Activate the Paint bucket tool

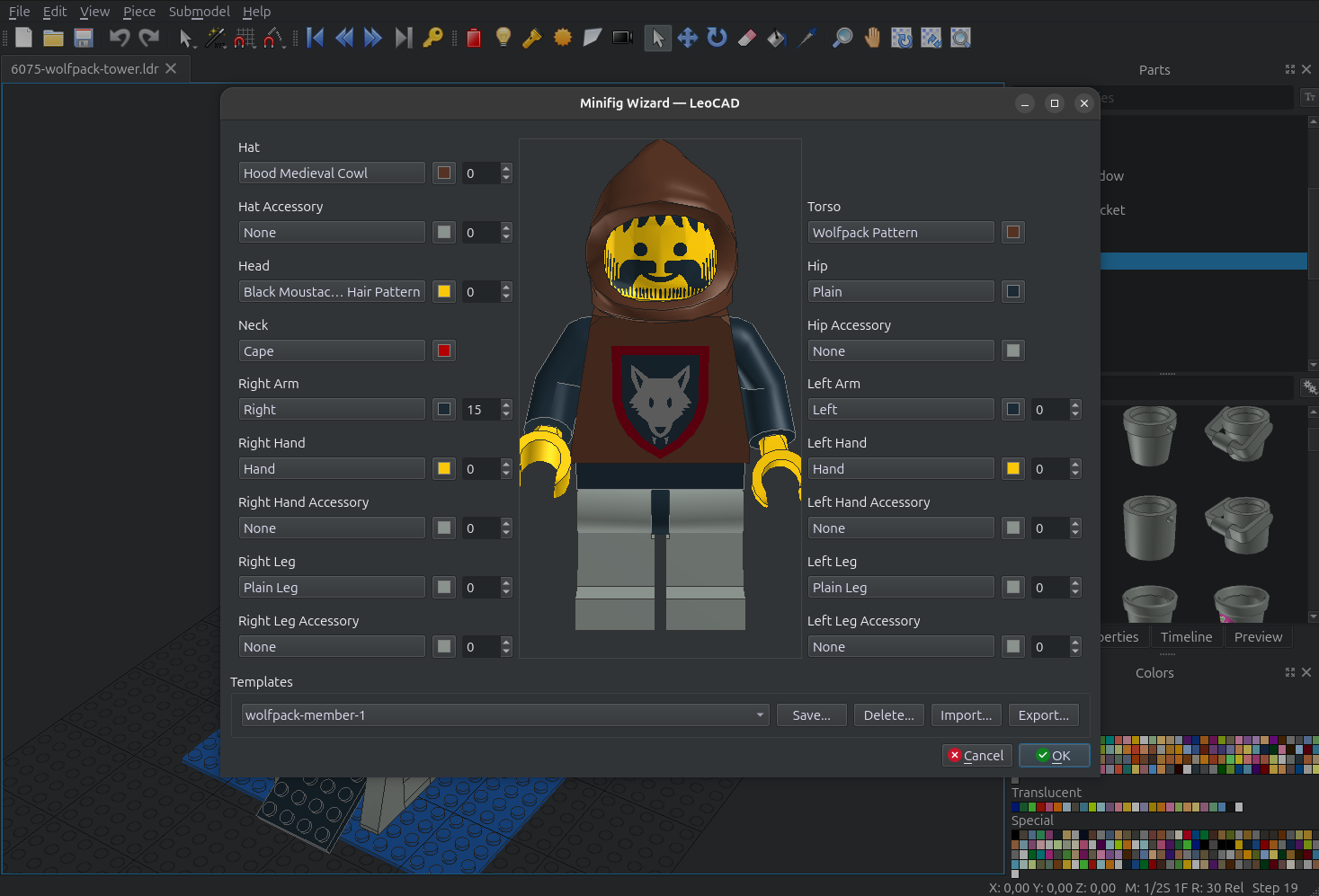coord(777,38)
